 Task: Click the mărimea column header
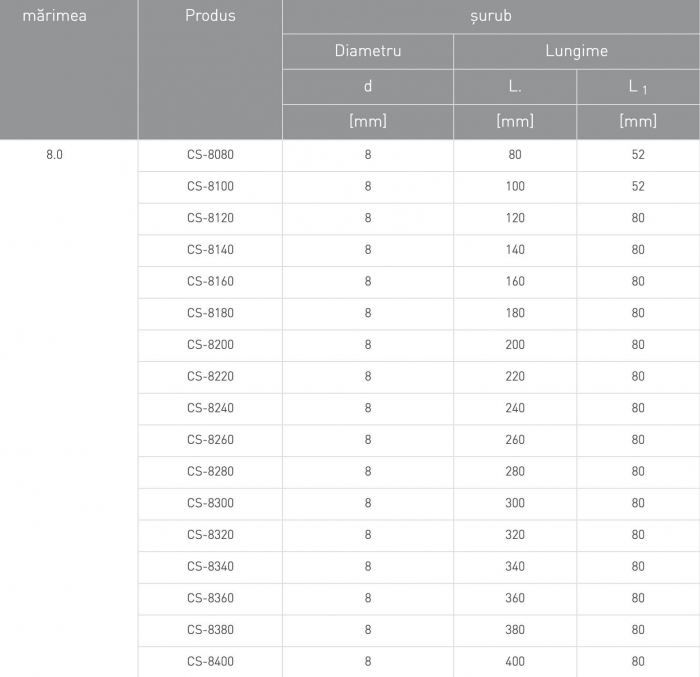(54, 16)
